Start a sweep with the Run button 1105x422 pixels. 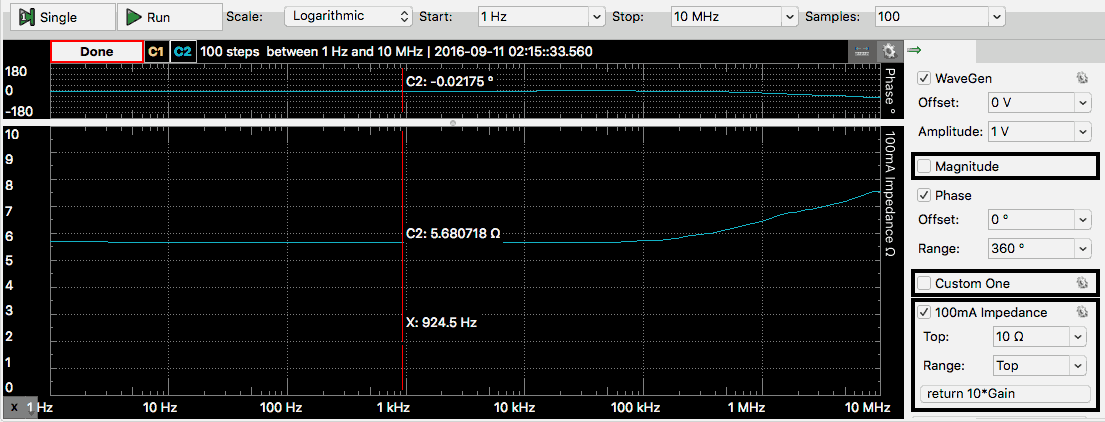click(168, 17)
